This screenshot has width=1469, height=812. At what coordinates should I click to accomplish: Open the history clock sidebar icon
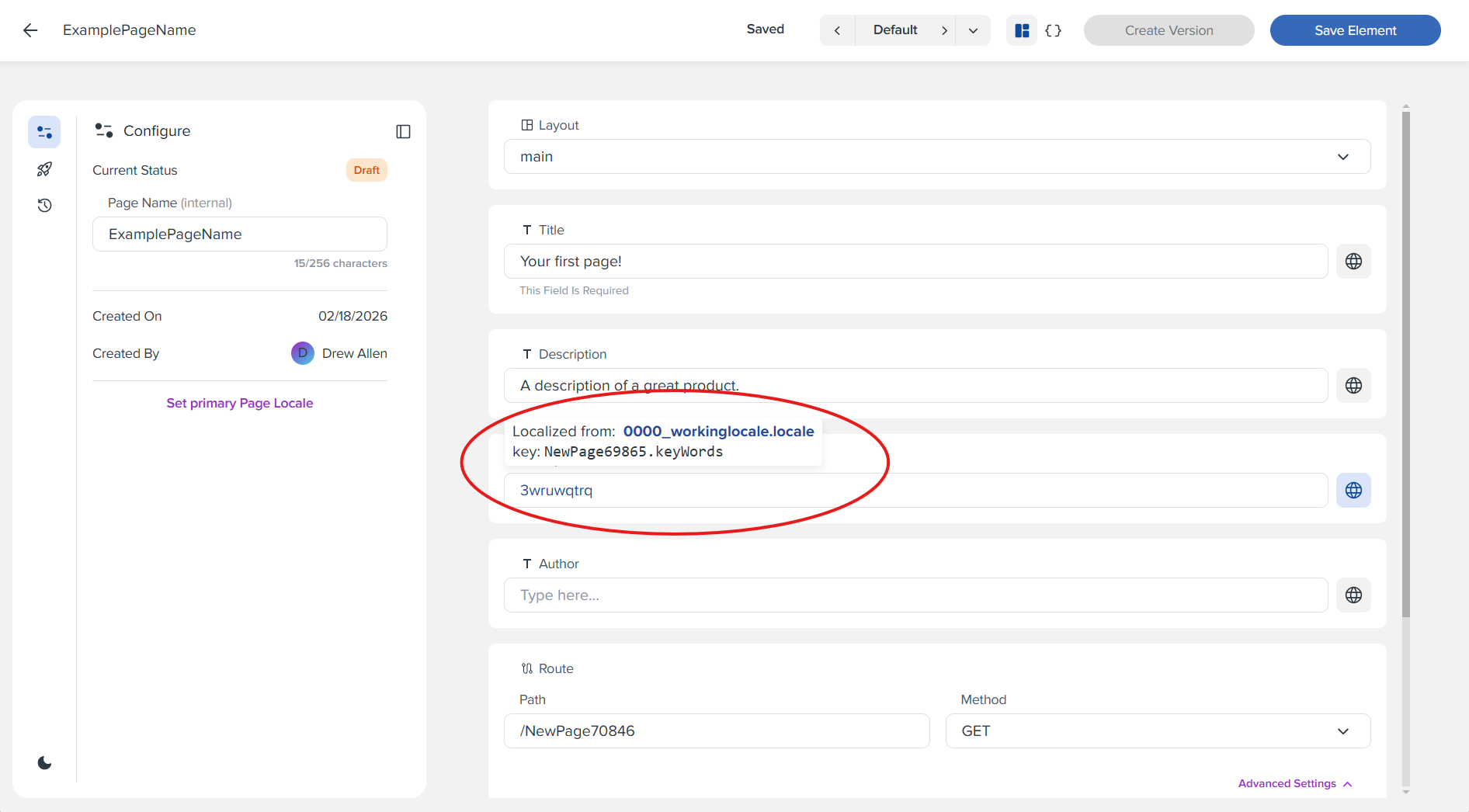44,205
